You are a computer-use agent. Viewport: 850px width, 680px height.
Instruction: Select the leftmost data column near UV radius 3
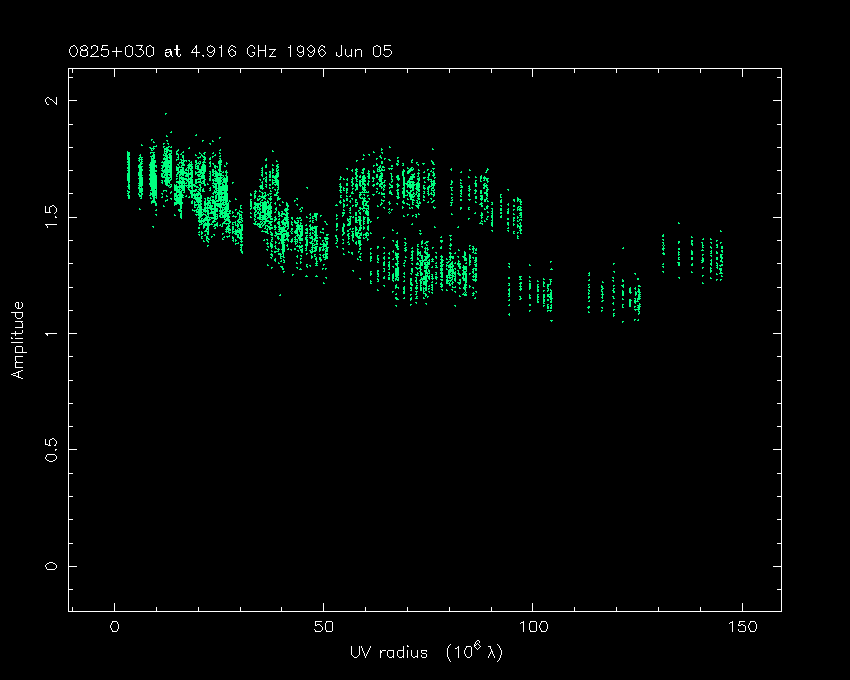[128, 174]
